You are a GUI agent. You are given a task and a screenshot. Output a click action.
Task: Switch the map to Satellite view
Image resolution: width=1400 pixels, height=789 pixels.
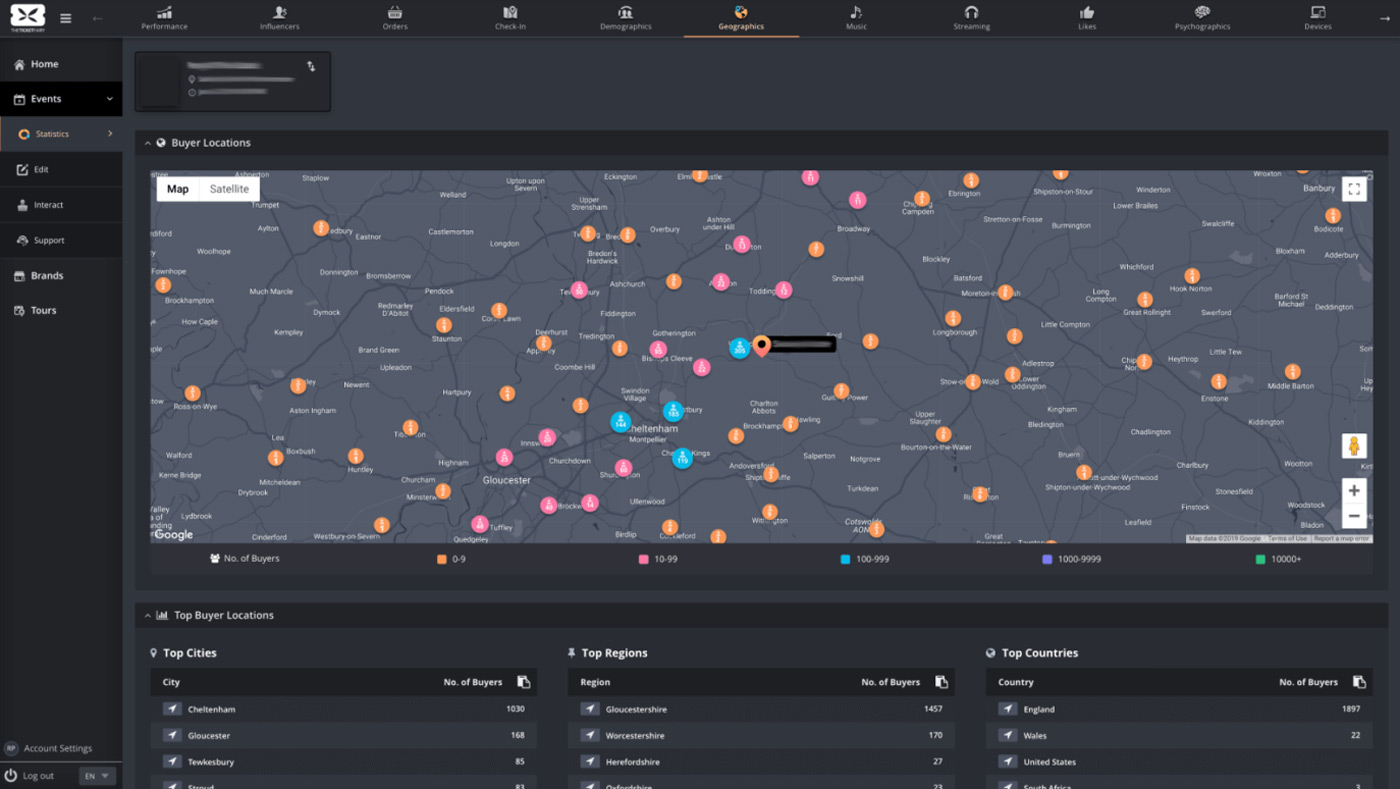pyautogui.click(x=229, y=188)
